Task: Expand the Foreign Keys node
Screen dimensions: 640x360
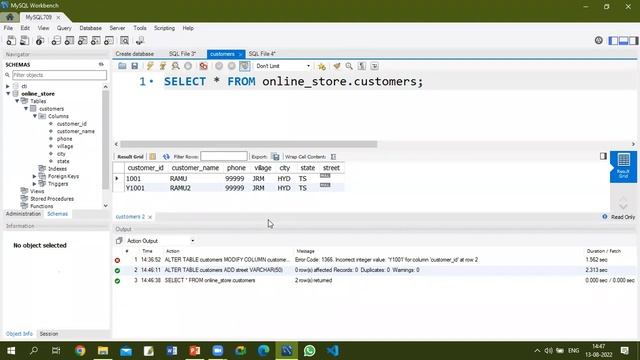Action: tap(35, 176)
